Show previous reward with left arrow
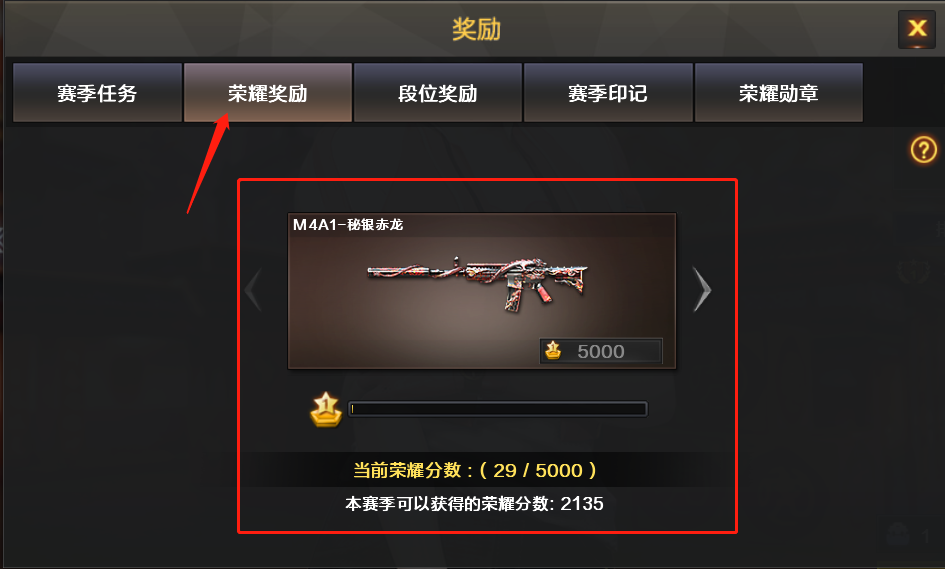 253,289
